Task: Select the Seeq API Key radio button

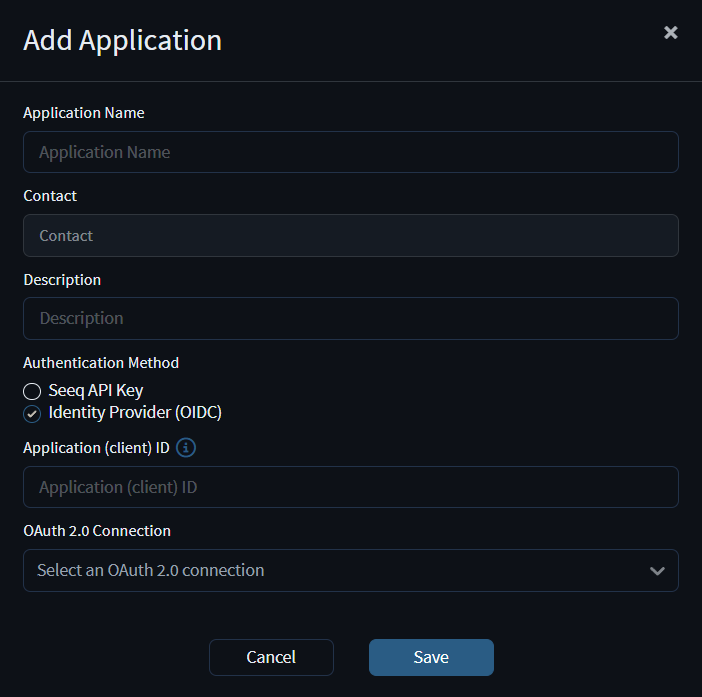Action: (x=32, y=391)
